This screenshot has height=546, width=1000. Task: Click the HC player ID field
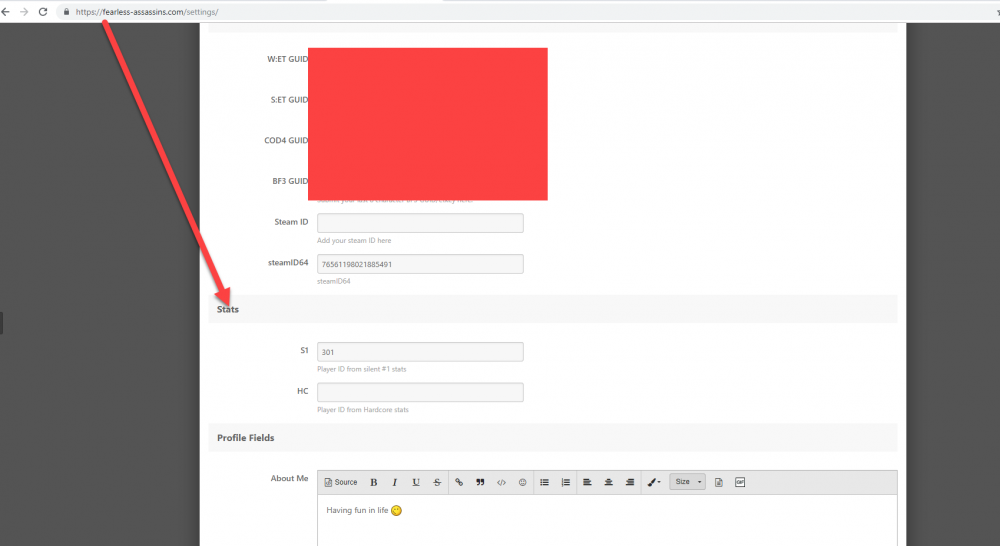[420, 392]
